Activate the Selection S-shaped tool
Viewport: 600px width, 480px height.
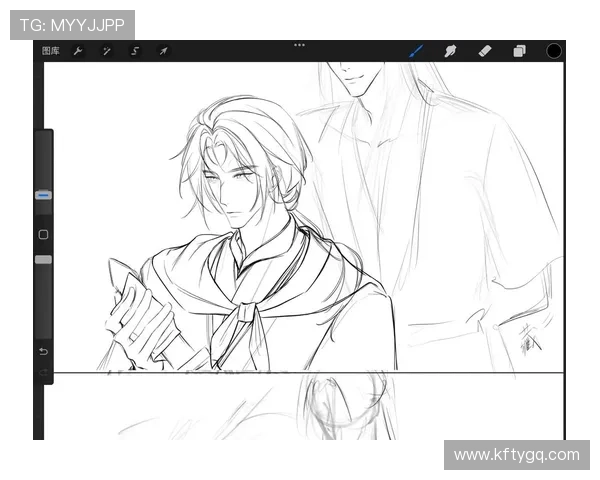(x=135, y=51)
